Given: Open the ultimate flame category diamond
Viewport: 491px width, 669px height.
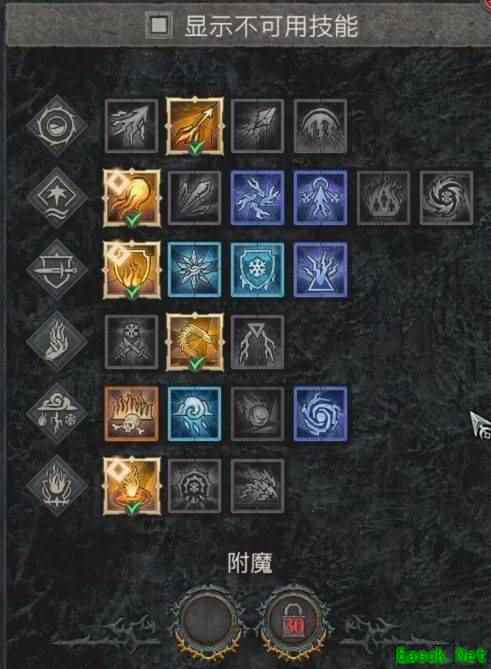Looking at the screenshot, I should (57, 486).
